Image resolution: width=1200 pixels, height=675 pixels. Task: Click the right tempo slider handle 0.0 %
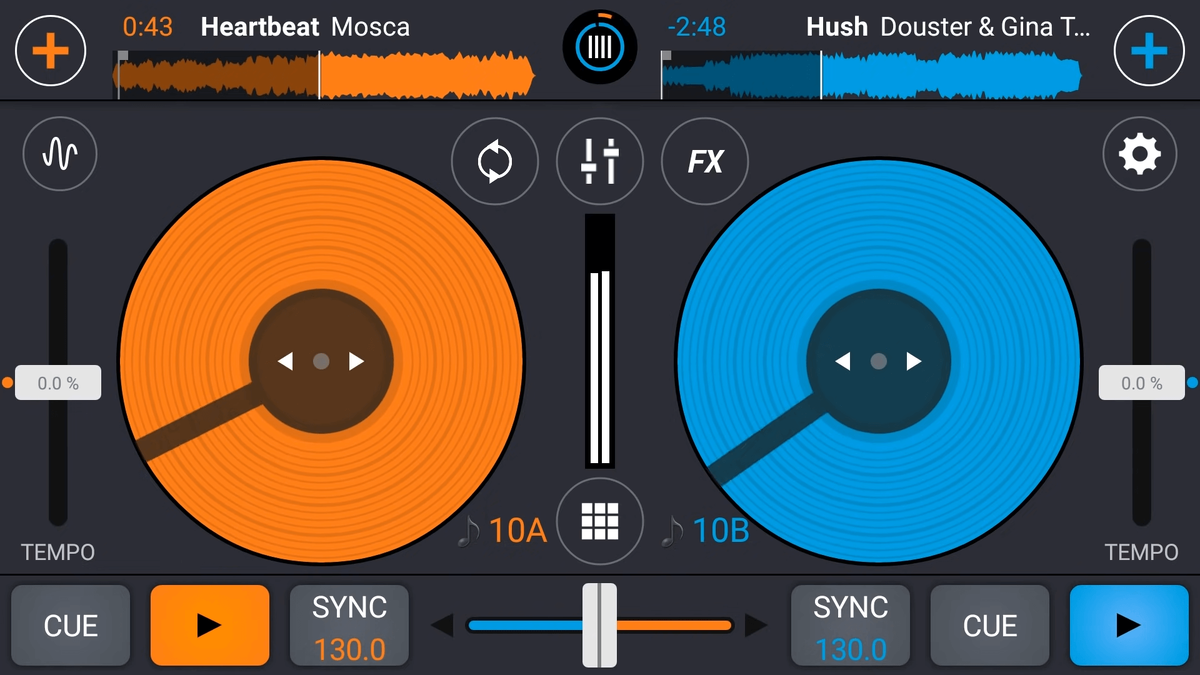[1141, 383]
